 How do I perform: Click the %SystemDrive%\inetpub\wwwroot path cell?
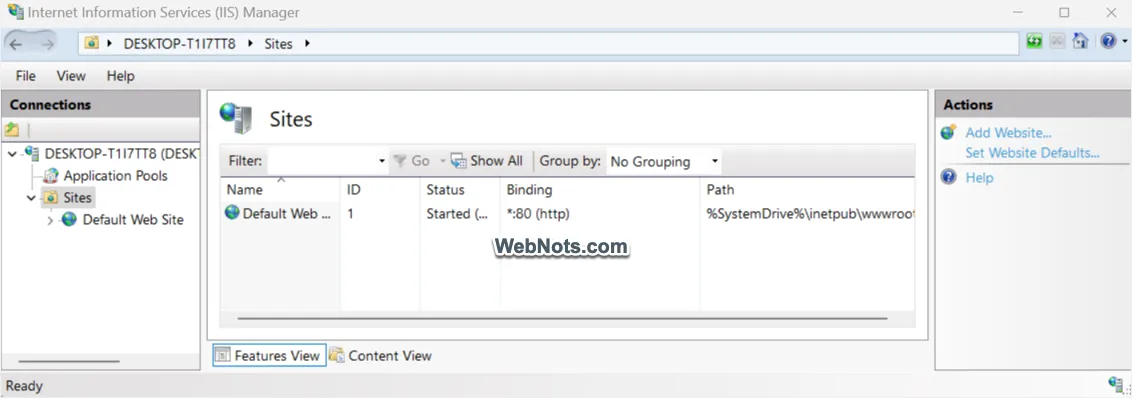810,214
